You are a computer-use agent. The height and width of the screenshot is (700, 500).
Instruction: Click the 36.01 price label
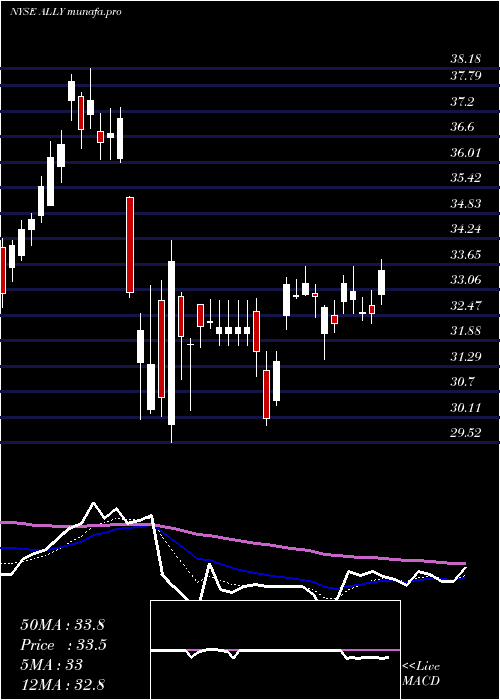tap(465, 153)
